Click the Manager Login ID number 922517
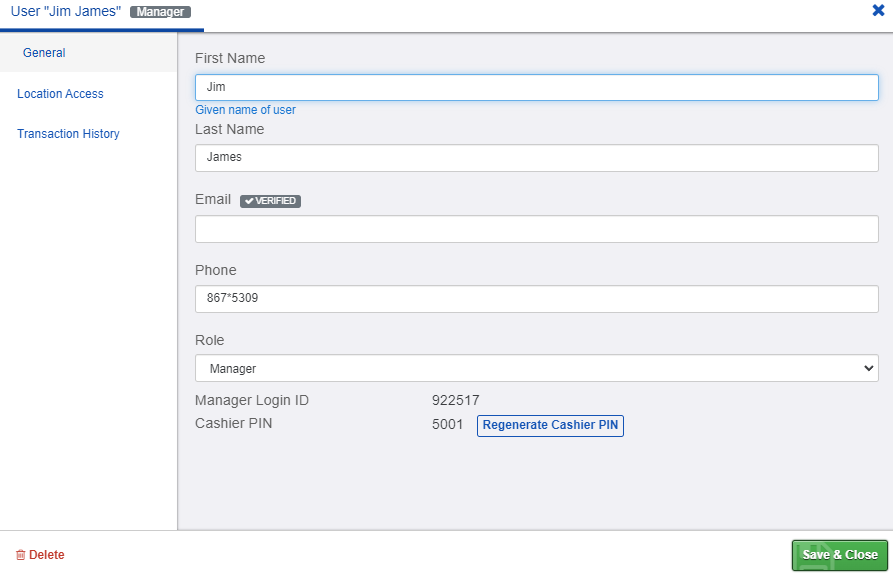Image resolution: width=893 pixels, height=578 pixels. coord(456,400)
